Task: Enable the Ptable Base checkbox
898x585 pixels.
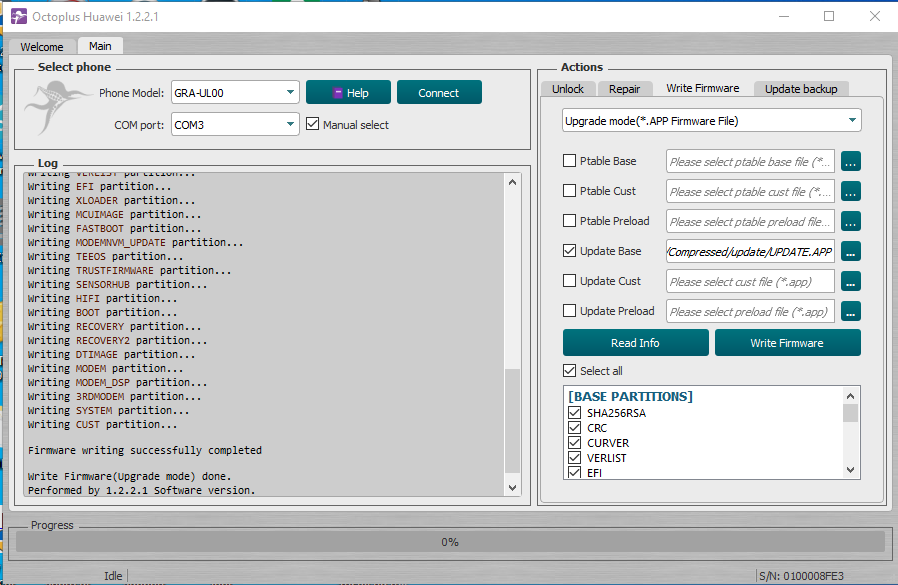Action: (569, 161)
